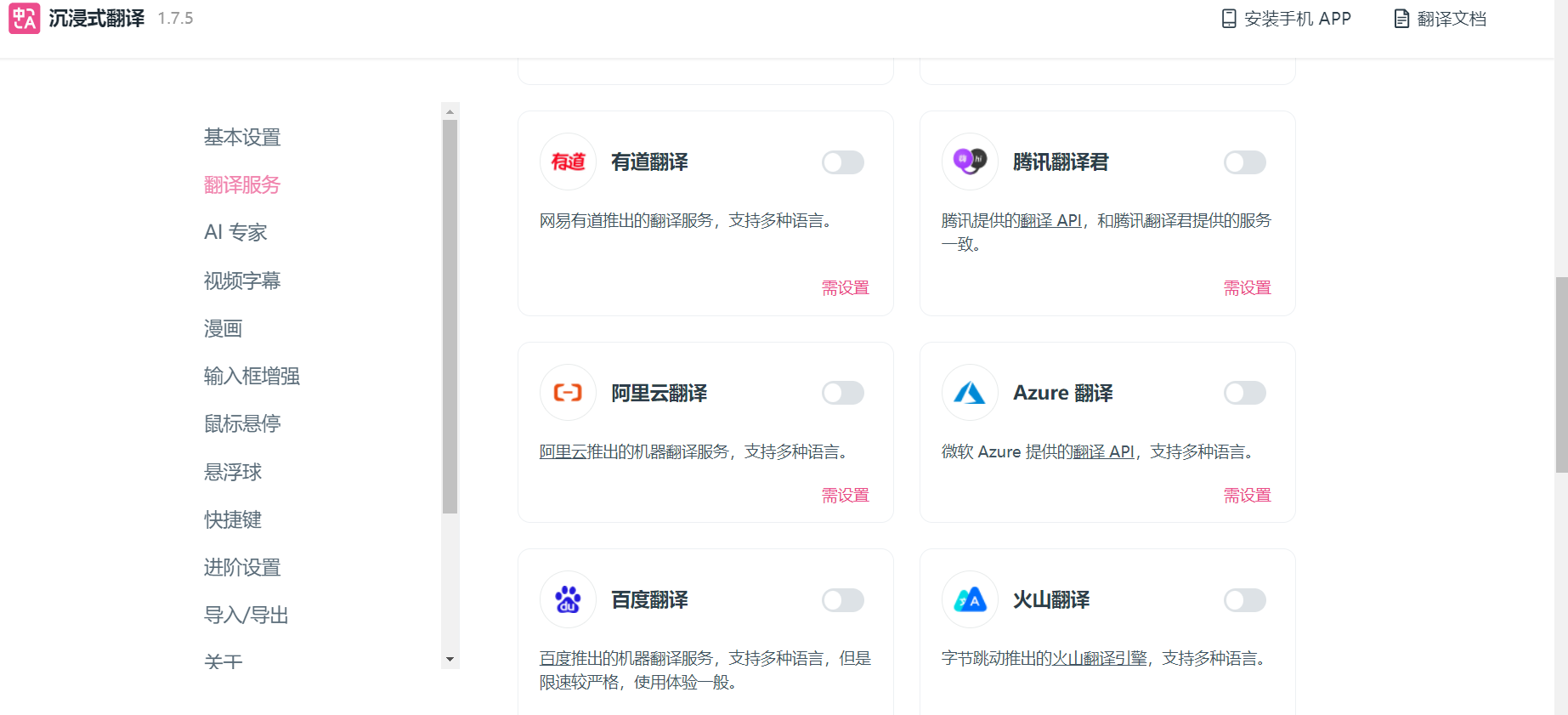Click the sidebar scrollbar up arrow
Viewport: 1568px width, 715px height.
coord(450,111)
